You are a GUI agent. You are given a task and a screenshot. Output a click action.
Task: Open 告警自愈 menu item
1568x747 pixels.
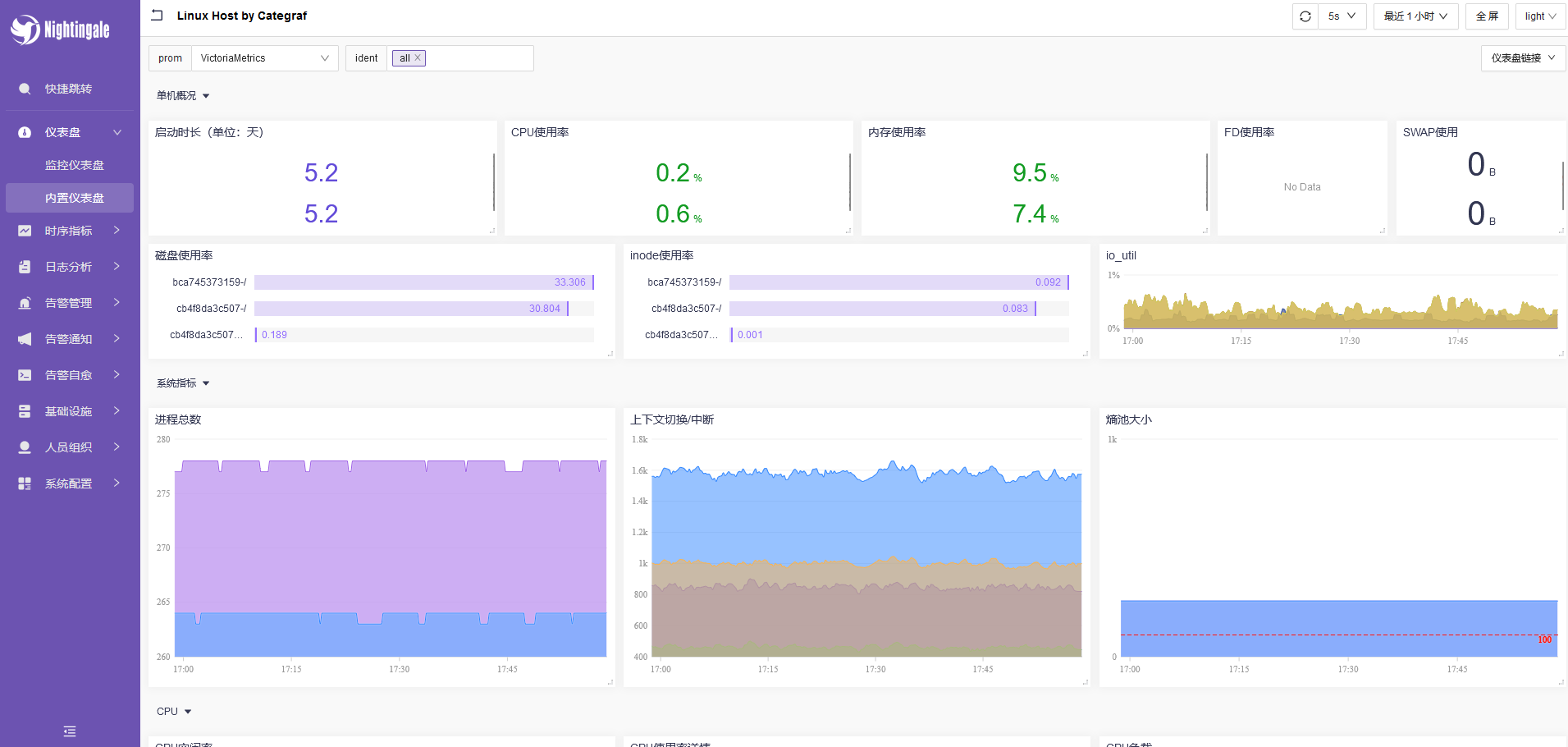[70, 375]
